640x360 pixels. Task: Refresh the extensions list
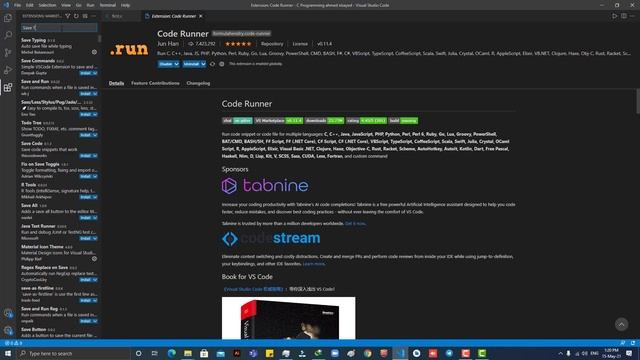(76, 16)
